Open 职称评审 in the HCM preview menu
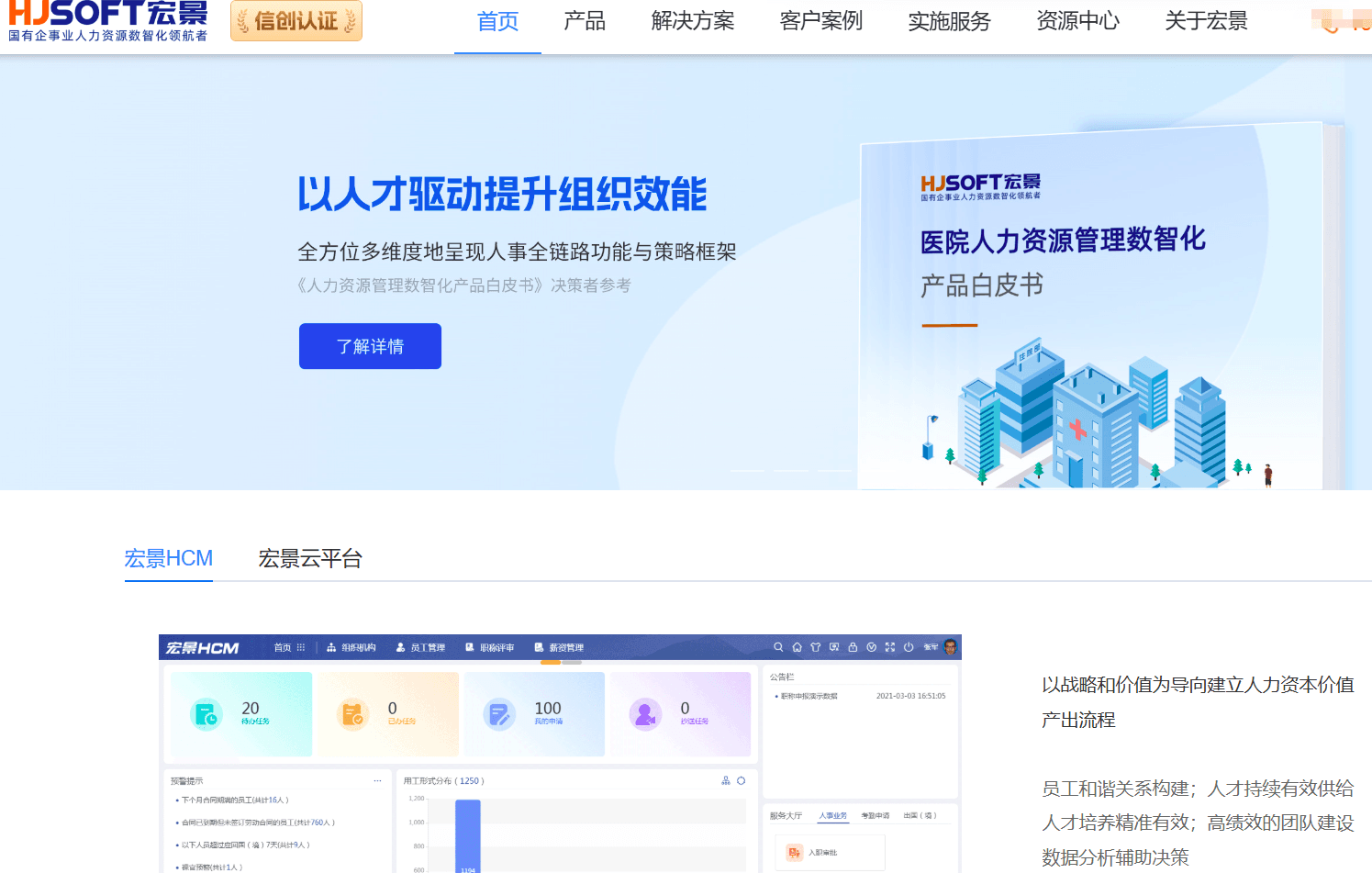The width and height of the screenshot is (1372, 873). (x=489, y=647)
